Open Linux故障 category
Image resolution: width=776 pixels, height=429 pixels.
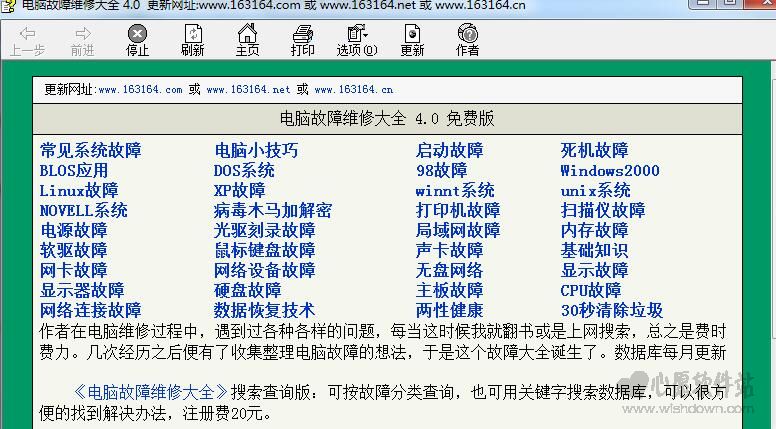(x=79, y=191)
